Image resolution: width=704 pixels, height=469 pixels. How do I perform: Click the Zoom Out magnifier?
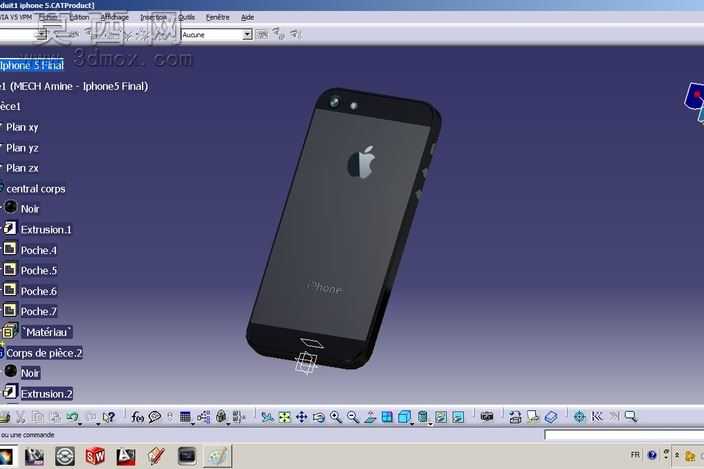[353, 417]
